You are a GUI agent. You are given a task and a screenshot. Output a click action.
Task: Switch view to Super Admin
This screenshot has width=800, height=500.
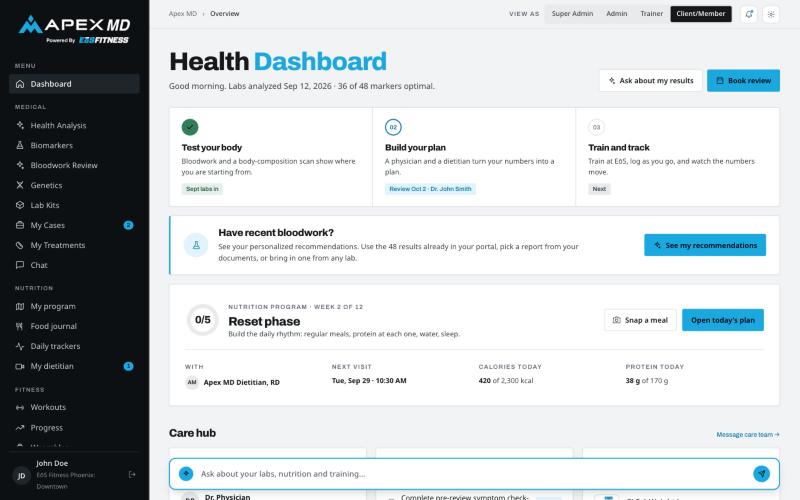572,14
